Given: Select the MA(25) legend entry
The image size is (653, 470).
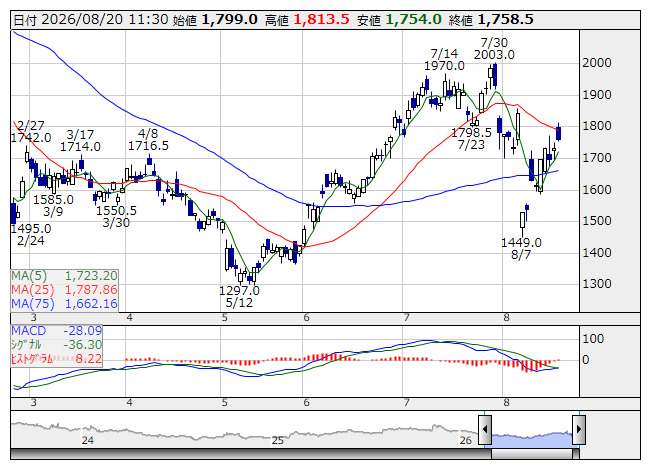Looking at the screenshot, I should click(x=65, y=290).
